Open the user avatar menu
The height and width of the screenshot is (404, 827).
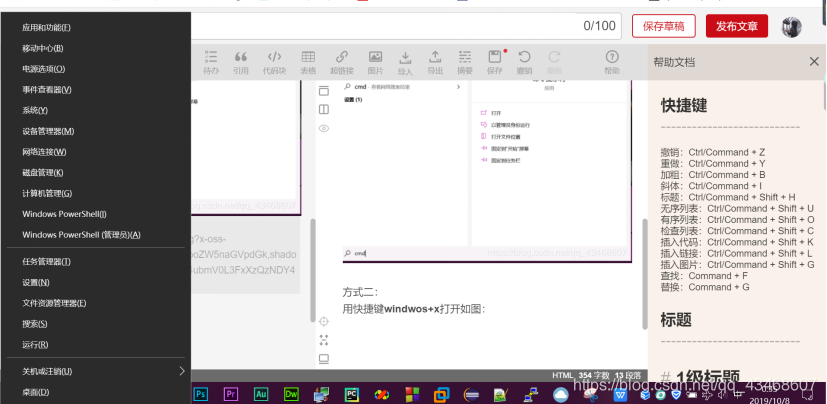pyautogui.click(x=792, y=26)
